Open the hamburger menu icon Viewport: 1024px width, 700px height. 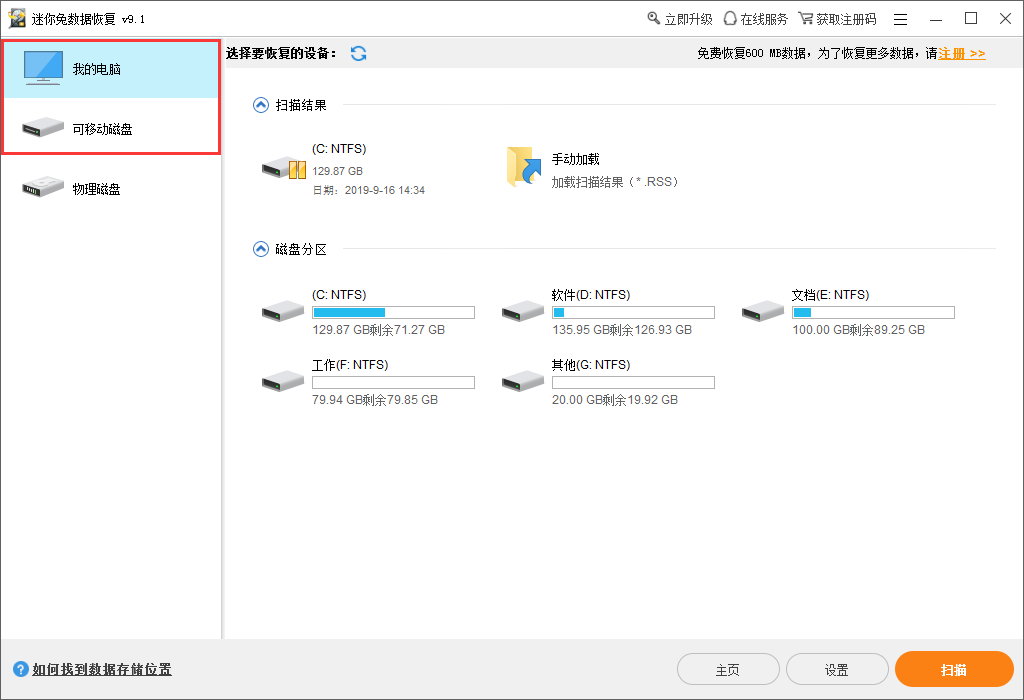click(901, 20)
